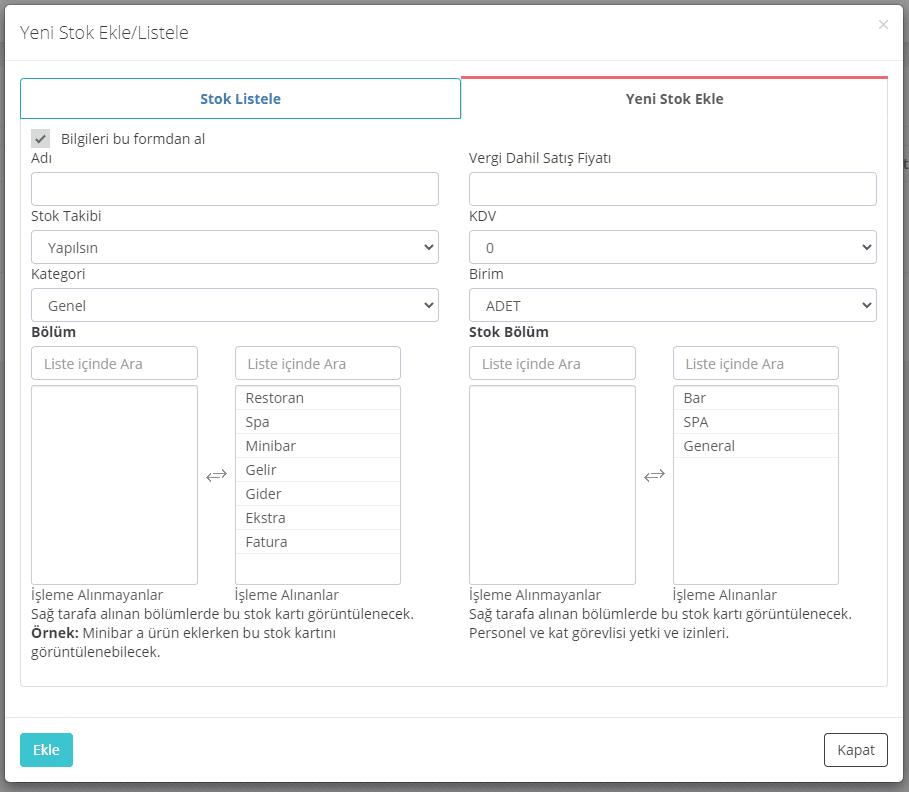909x792 pixels.
Task: Close the Yeni Stok Ekle/Listele dialog
Action: [x=883, y=24]
